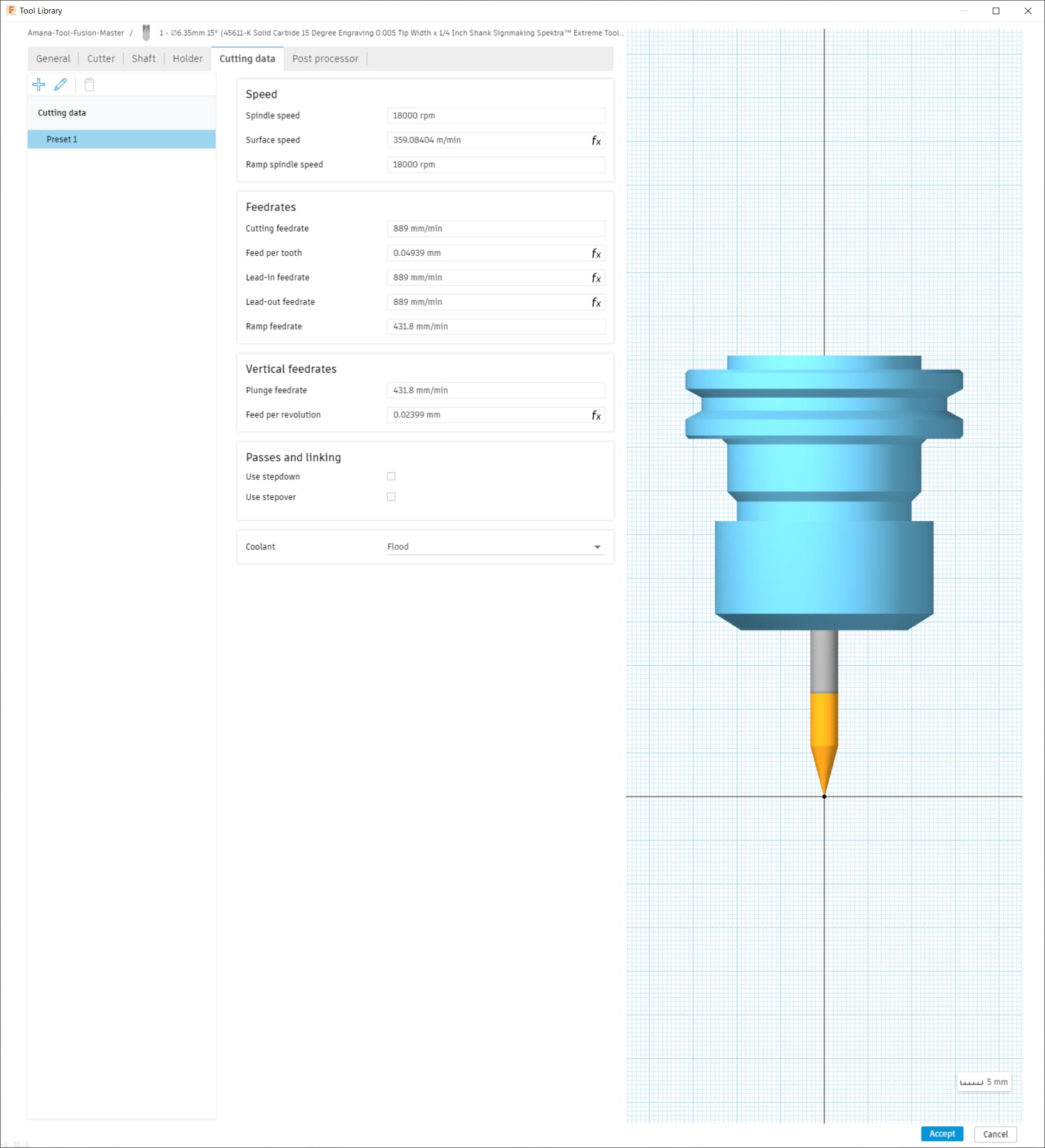Enable the Use stepover checkbox
The image size is (1045, 1148).
click(391, 497)
